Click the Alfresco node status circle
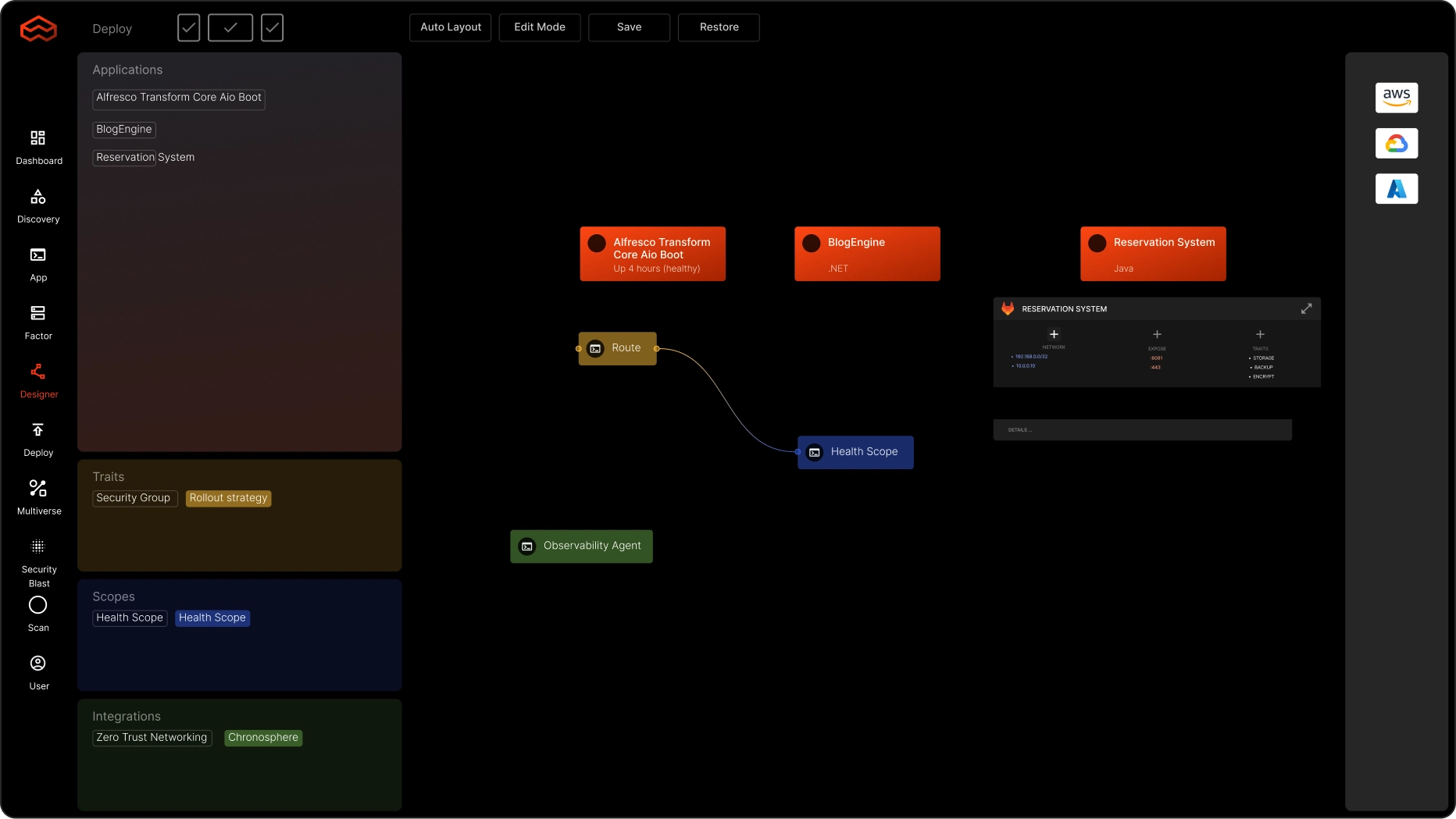This screenshot has width=1456, height=819. coord(597,243)
